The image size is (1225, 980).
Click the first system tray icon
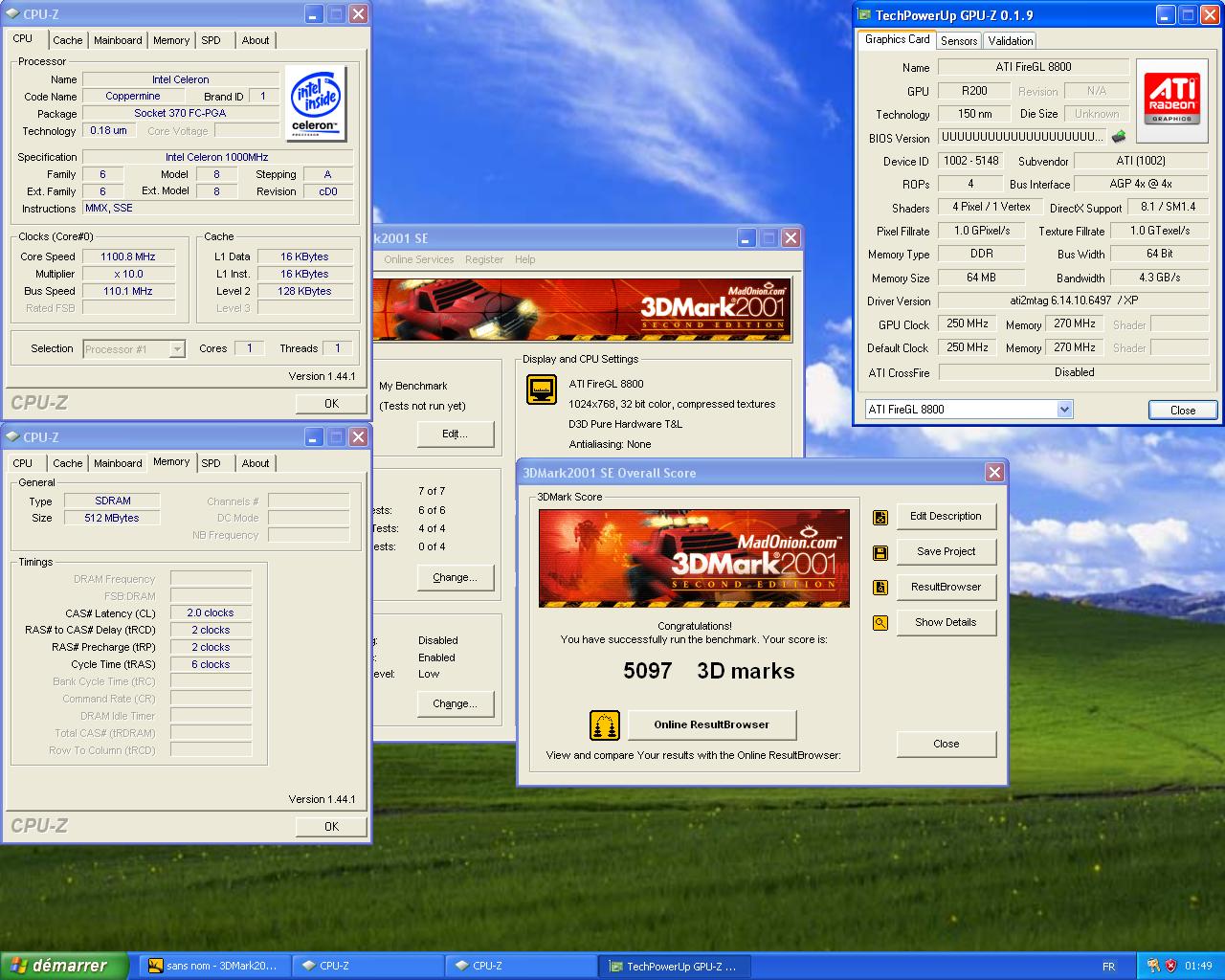1152,966
